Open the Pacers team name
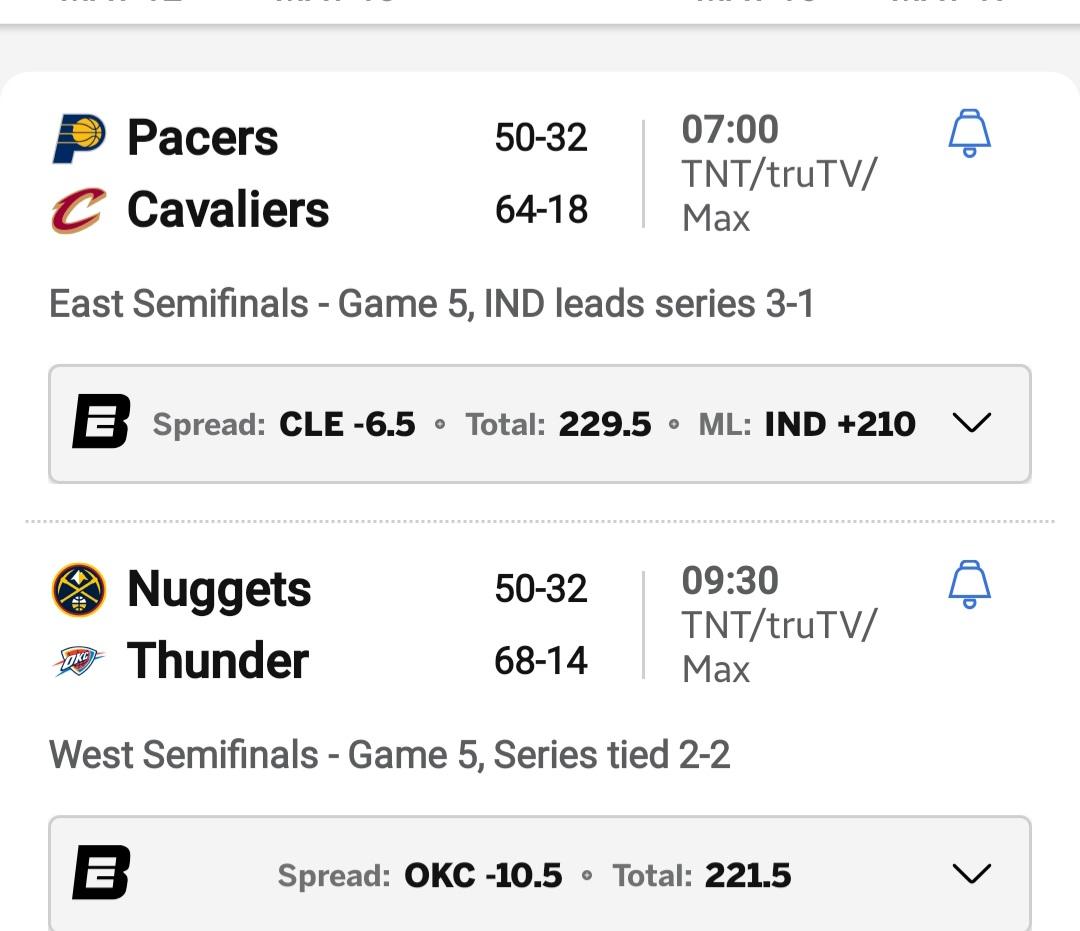Screen dimensions: 1080x931 click(202, 138)
